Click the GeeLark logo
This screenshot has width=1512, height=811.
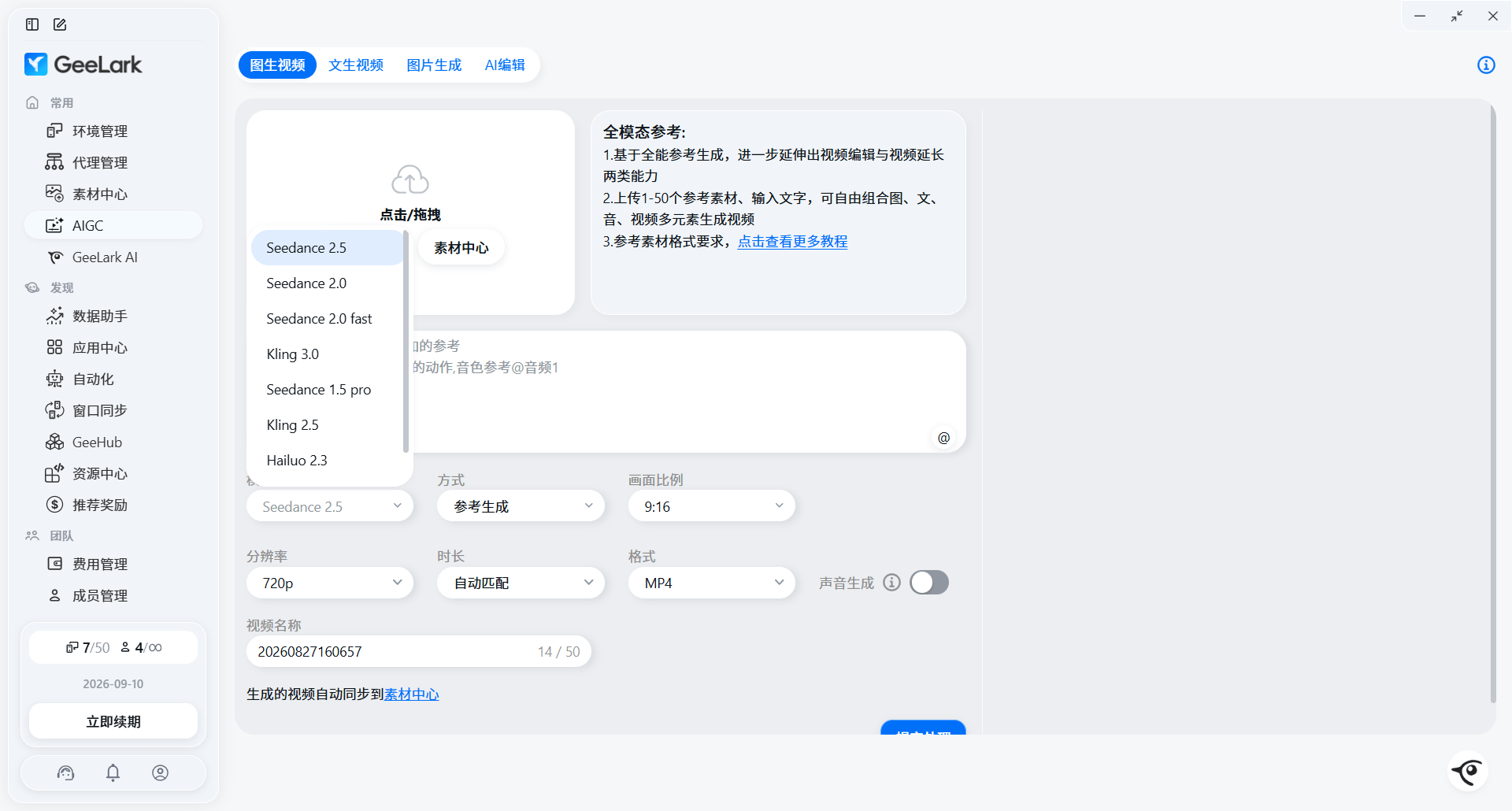pos(83,65)
